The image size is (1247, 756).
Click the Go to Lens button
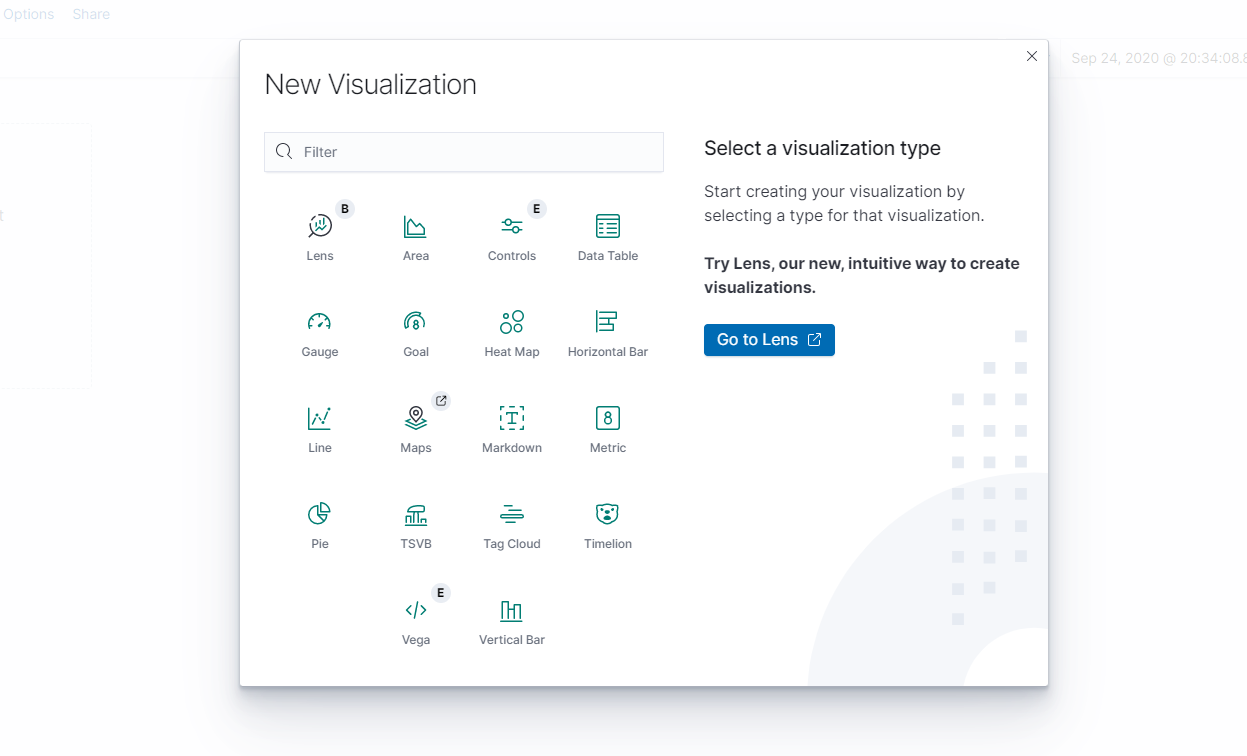pyautogui.click(x=769, y=340)
